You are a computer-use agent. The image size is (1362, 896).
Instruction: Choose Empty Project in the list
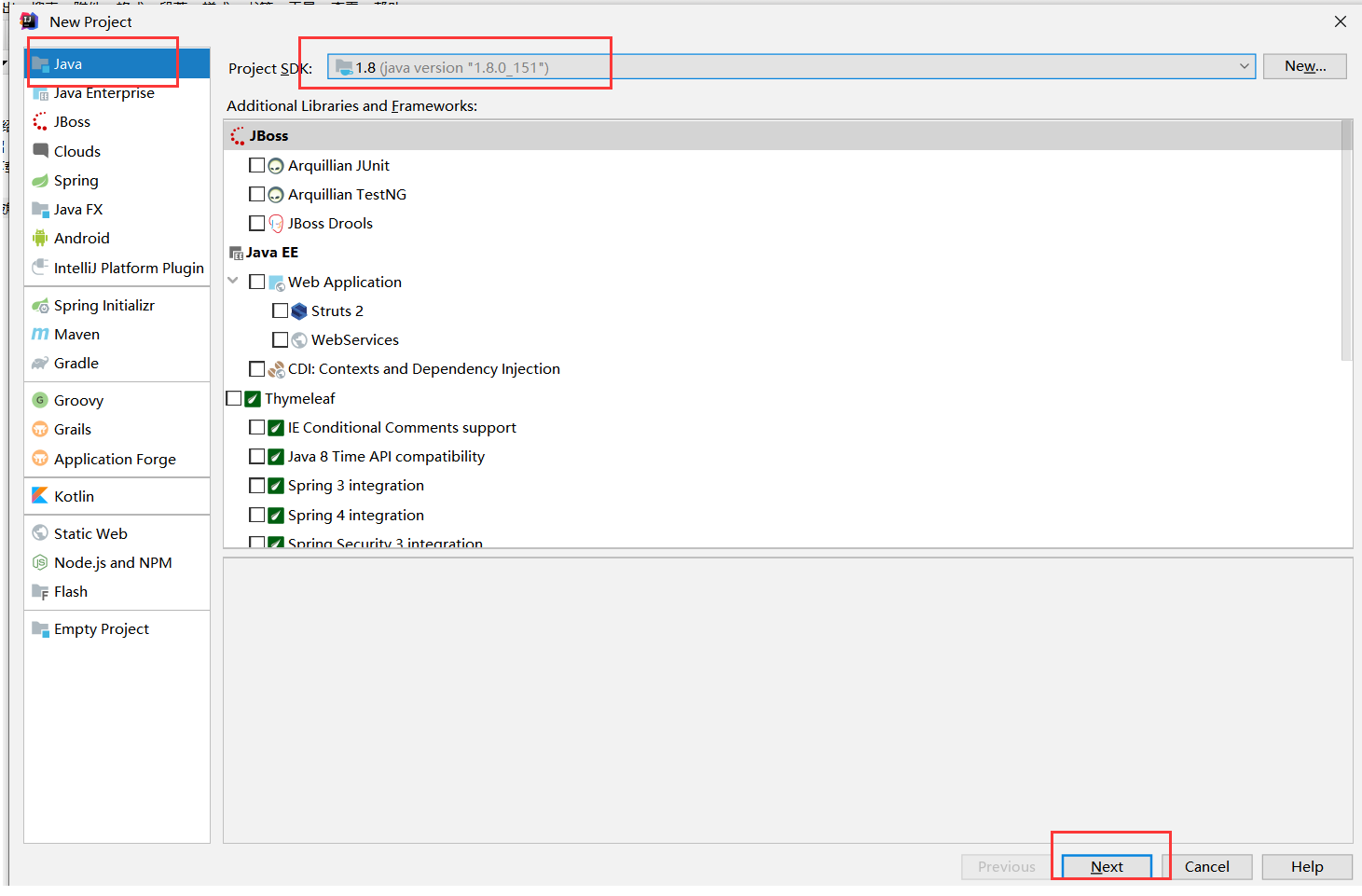point(102,629)
